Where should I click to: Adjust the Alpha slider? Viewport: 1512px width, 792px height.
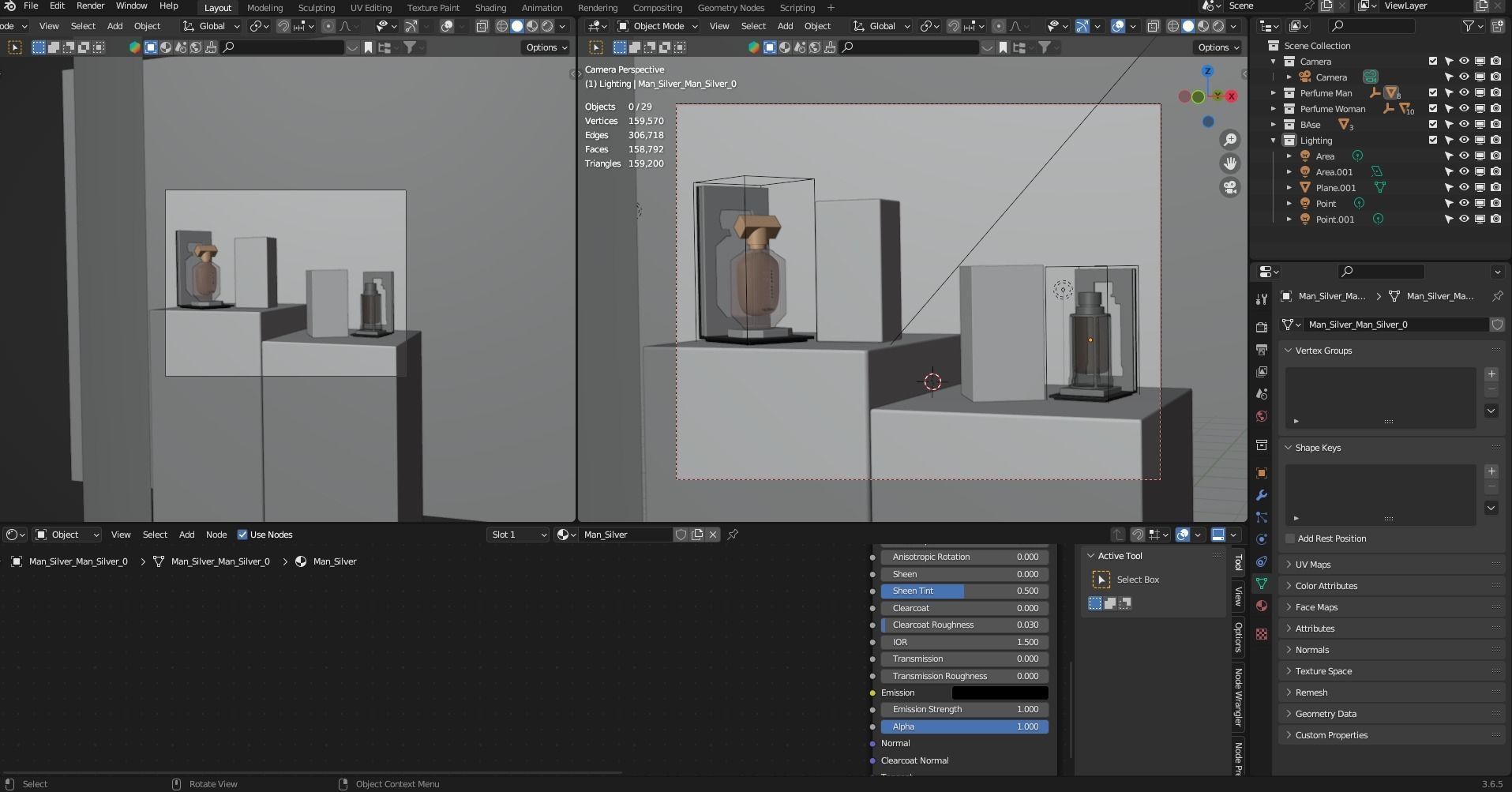(965, 726)
